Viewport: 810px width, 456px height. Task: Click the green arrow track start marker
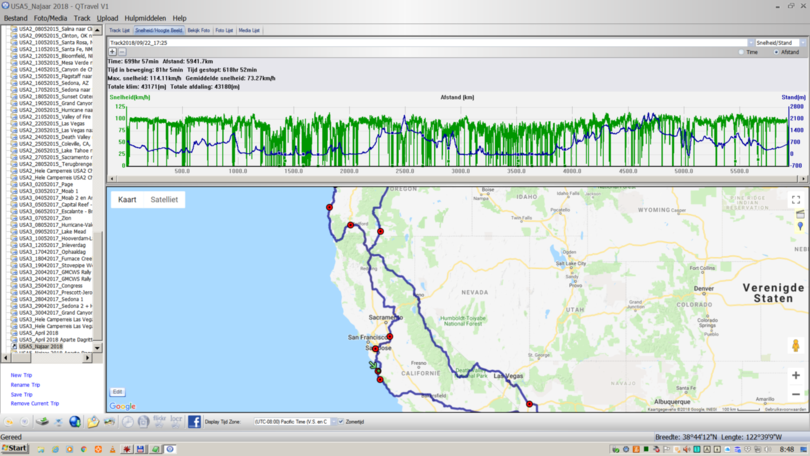point(372,365)
